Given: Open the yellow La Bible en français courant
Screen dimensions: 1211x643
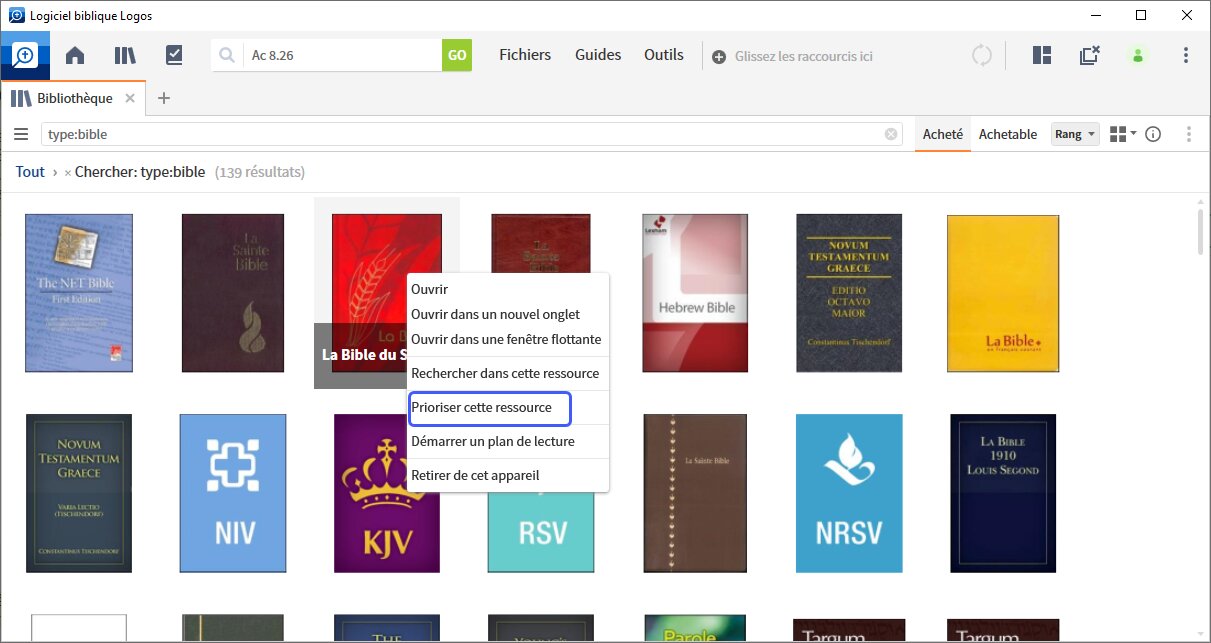Looking at the screenshot, I should pos(1003,292).
